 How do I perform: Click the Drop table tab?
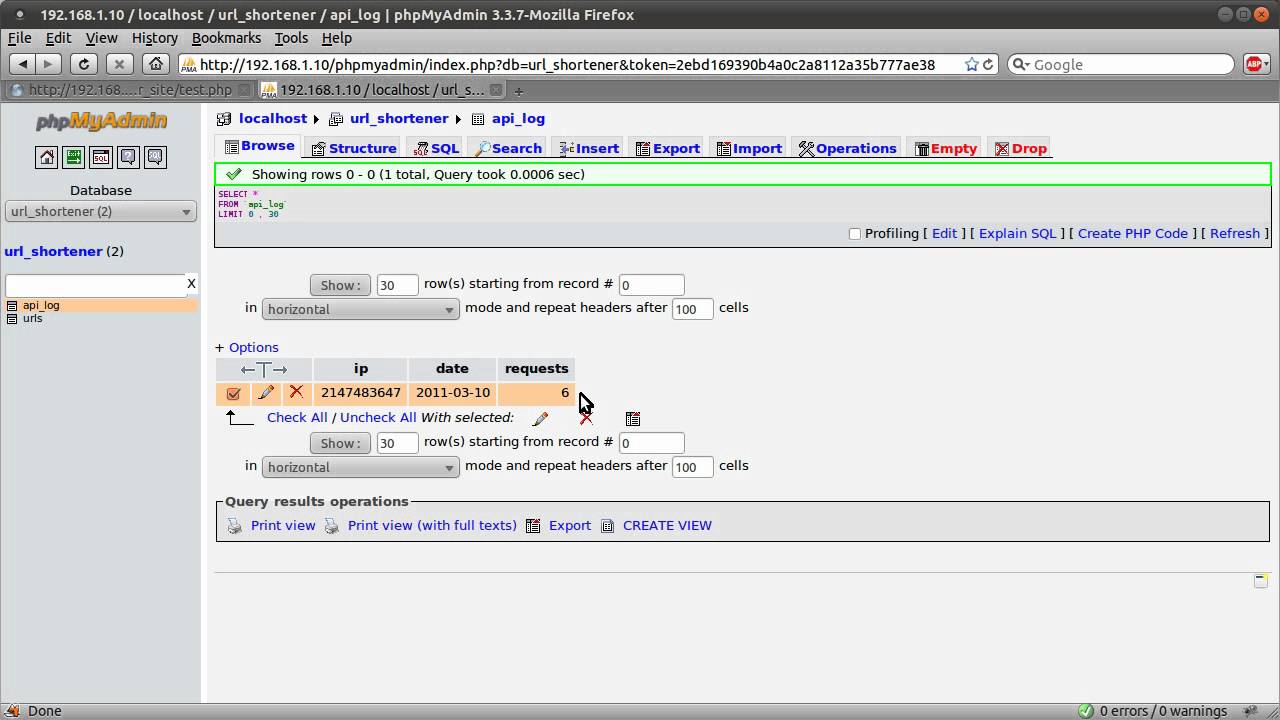1021,148
